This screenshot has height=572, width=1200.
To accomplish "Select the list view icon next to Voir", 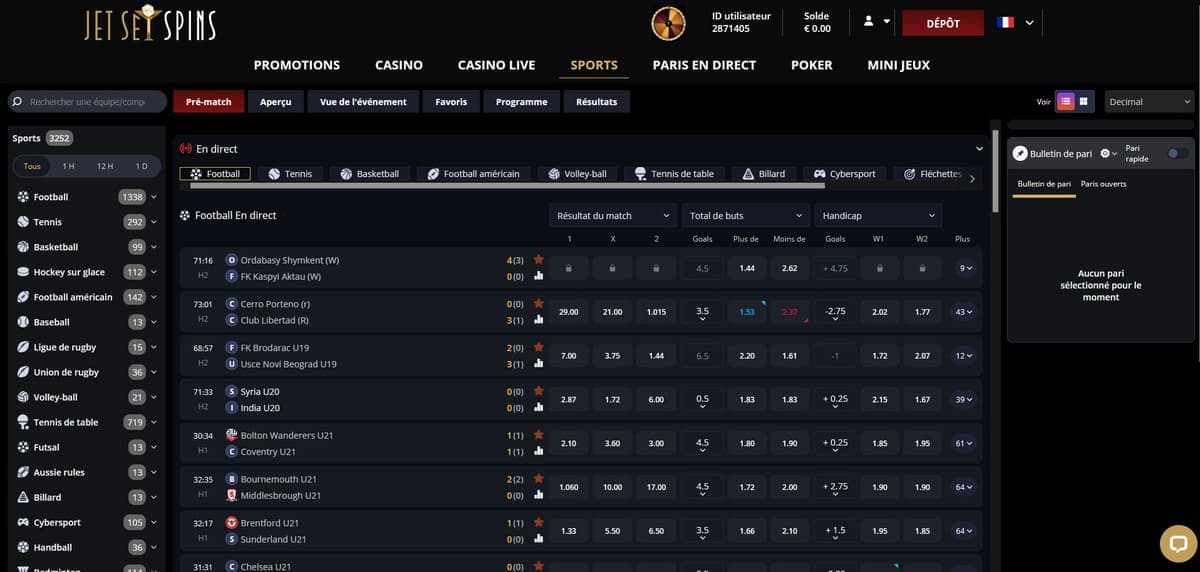I will (1066, 101).
